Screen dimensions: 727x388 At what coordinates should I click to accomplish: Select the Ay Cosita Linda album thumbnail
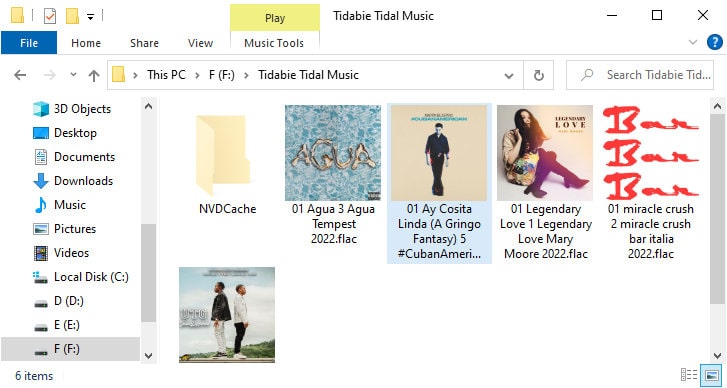point(439,153)
